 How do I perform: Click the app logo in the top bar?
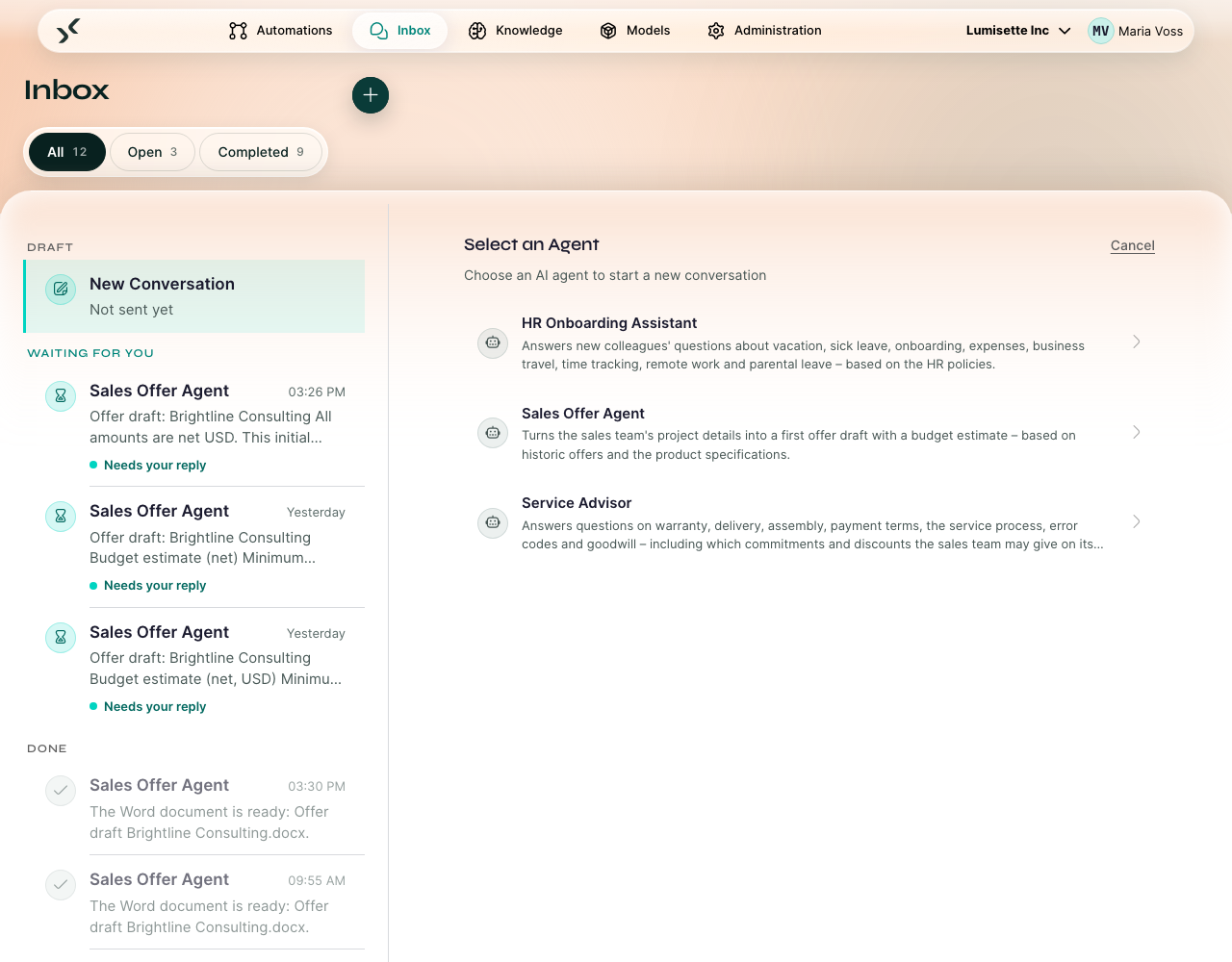pos(67,31)
